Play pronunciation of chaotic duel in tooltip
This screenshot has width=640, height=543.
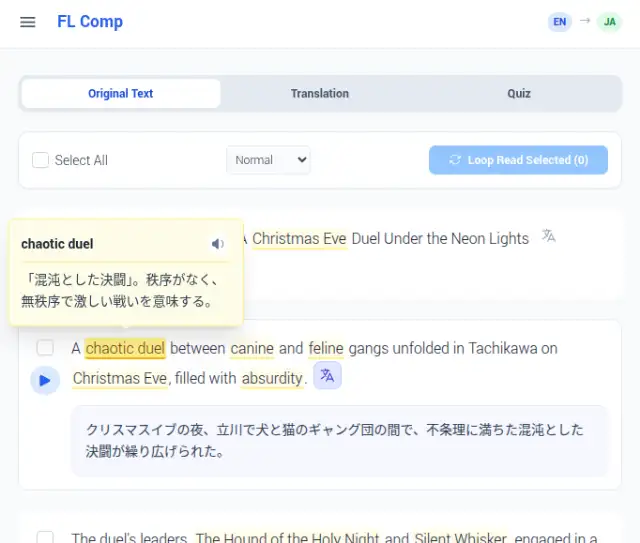[x=218, y=244]
